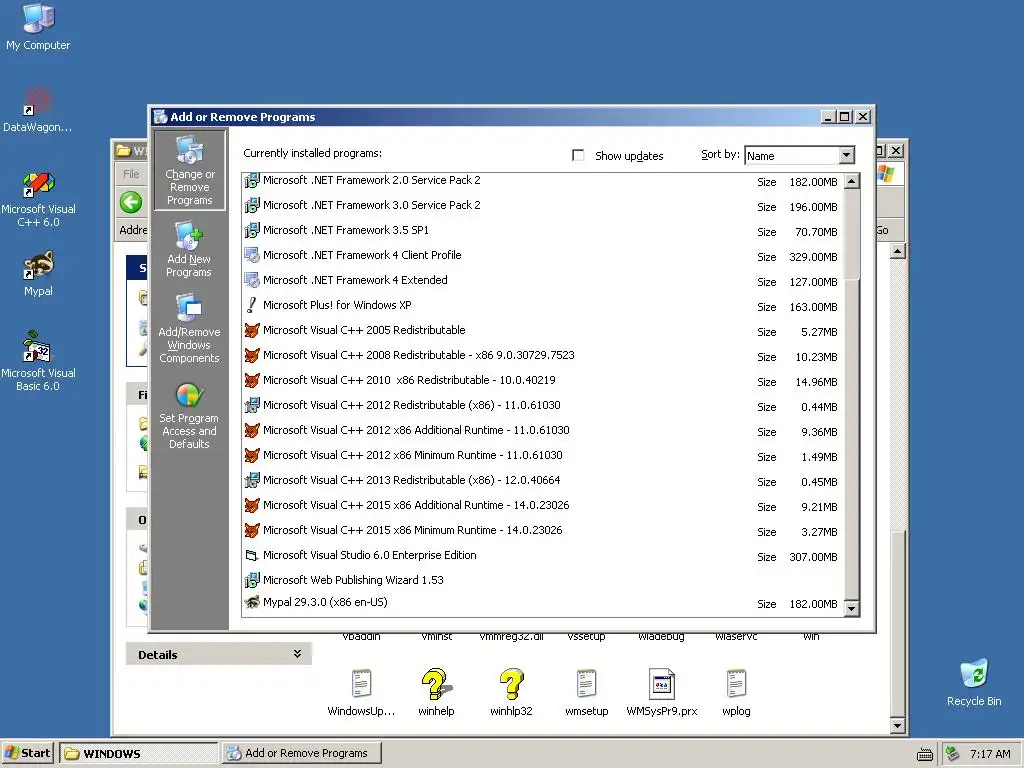Select WindowsUp... file in WINDOWS folder
1024x768 pixels.
[x=361, y=692]
